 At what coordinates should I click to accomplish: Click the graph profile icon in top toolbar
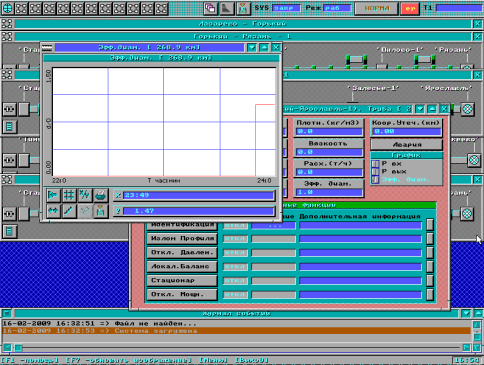[x=227, y=8]
